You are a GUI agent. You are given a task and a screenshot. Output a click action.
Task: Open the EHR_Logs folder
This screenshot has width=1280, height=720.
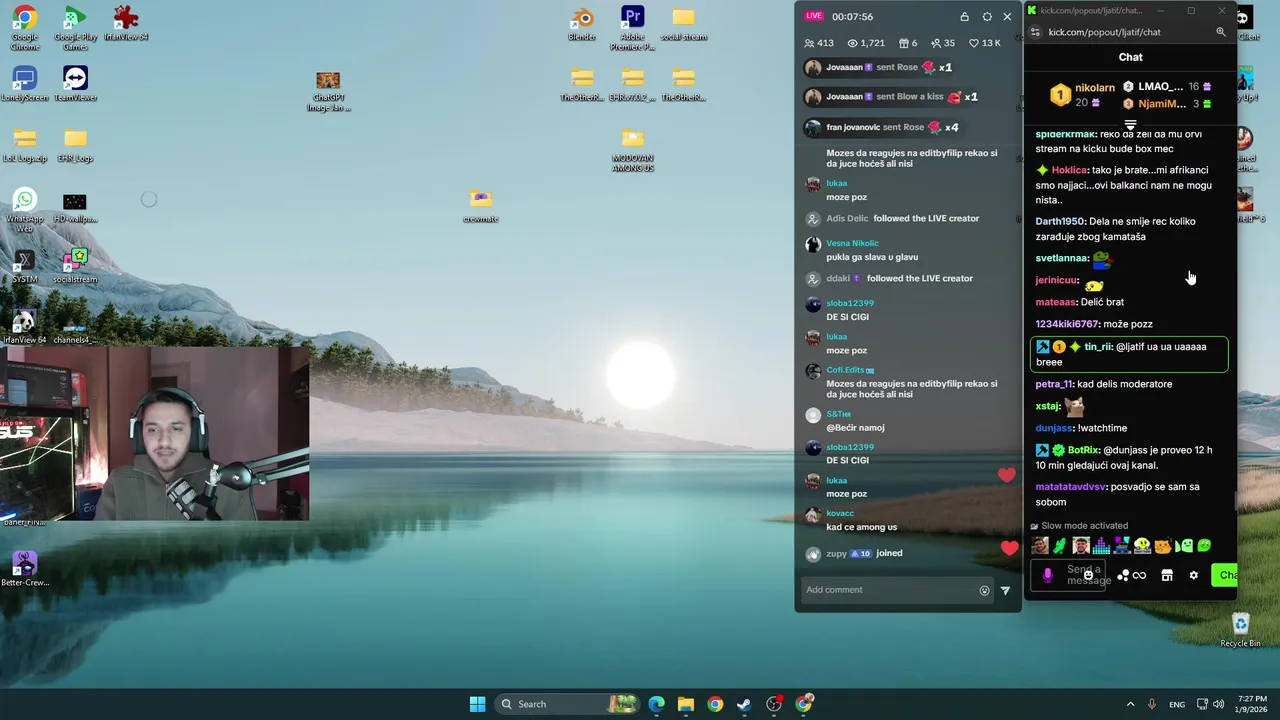point(75,145)
